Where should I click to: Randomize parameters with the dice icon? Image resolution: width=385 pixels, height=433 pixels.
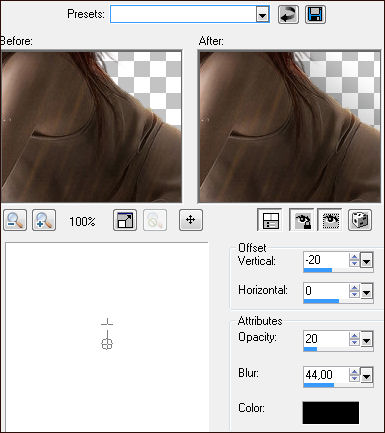(x=360, y=220)
